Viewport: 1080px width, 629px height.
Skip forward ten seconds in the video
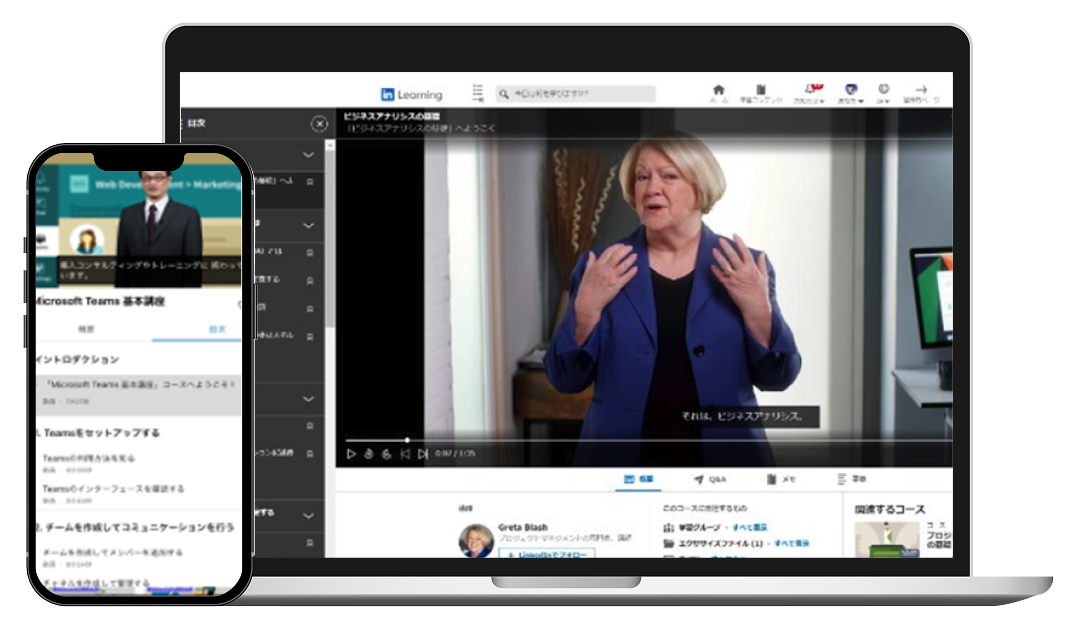click(386, 454)
